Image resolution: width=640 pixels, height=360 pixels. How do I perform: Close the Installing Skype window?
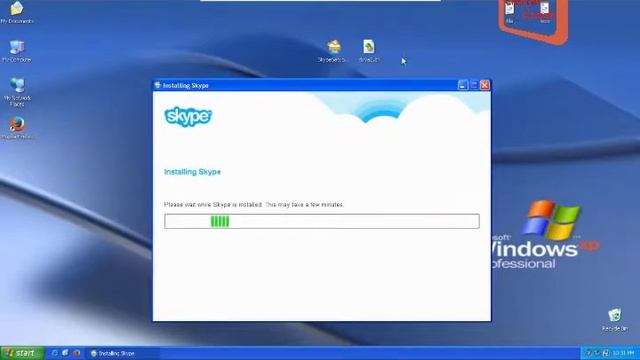(484, 85)
